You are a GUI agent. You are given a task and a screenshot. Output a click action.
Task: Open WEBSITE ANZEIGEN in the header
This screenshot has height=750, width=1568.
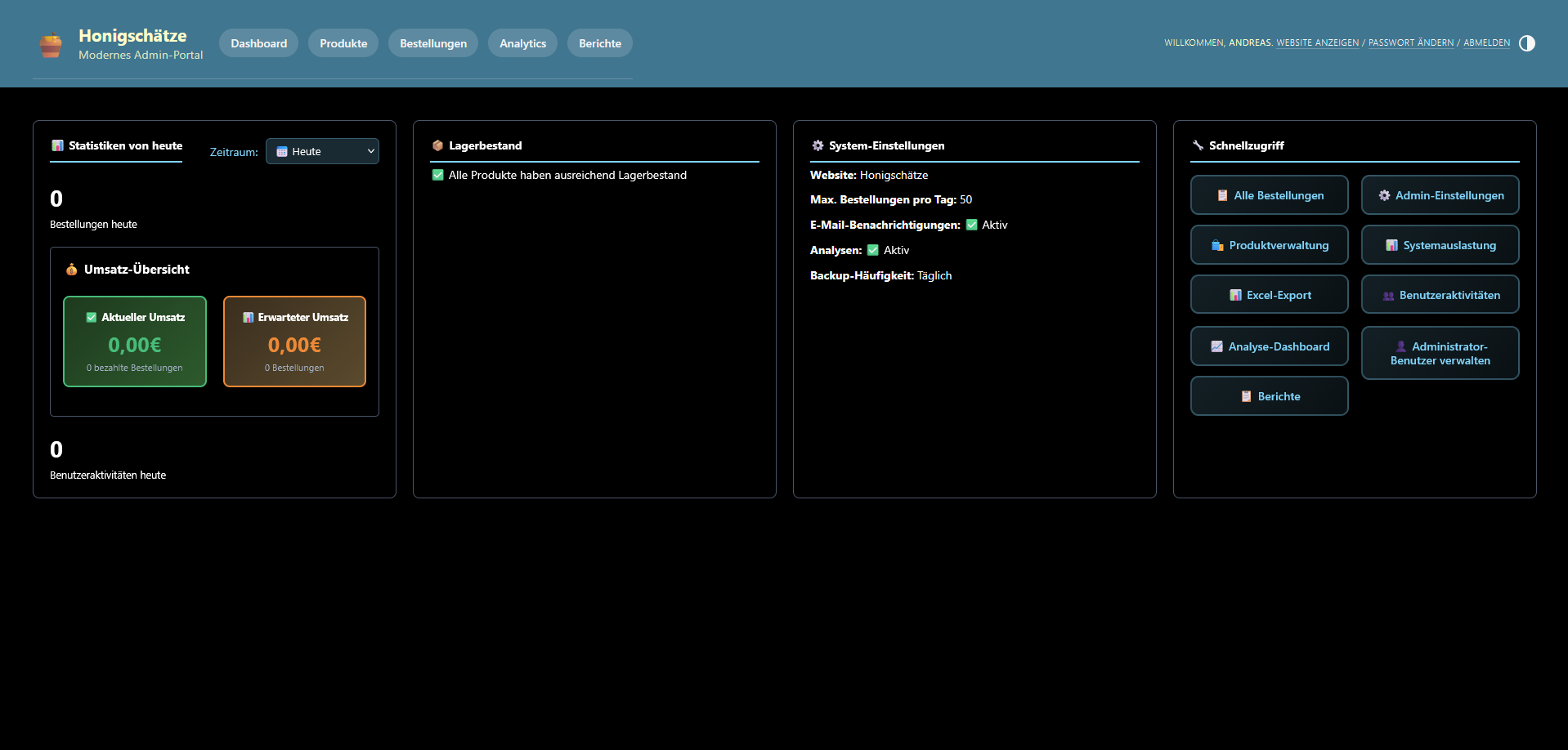[1317, 42]
